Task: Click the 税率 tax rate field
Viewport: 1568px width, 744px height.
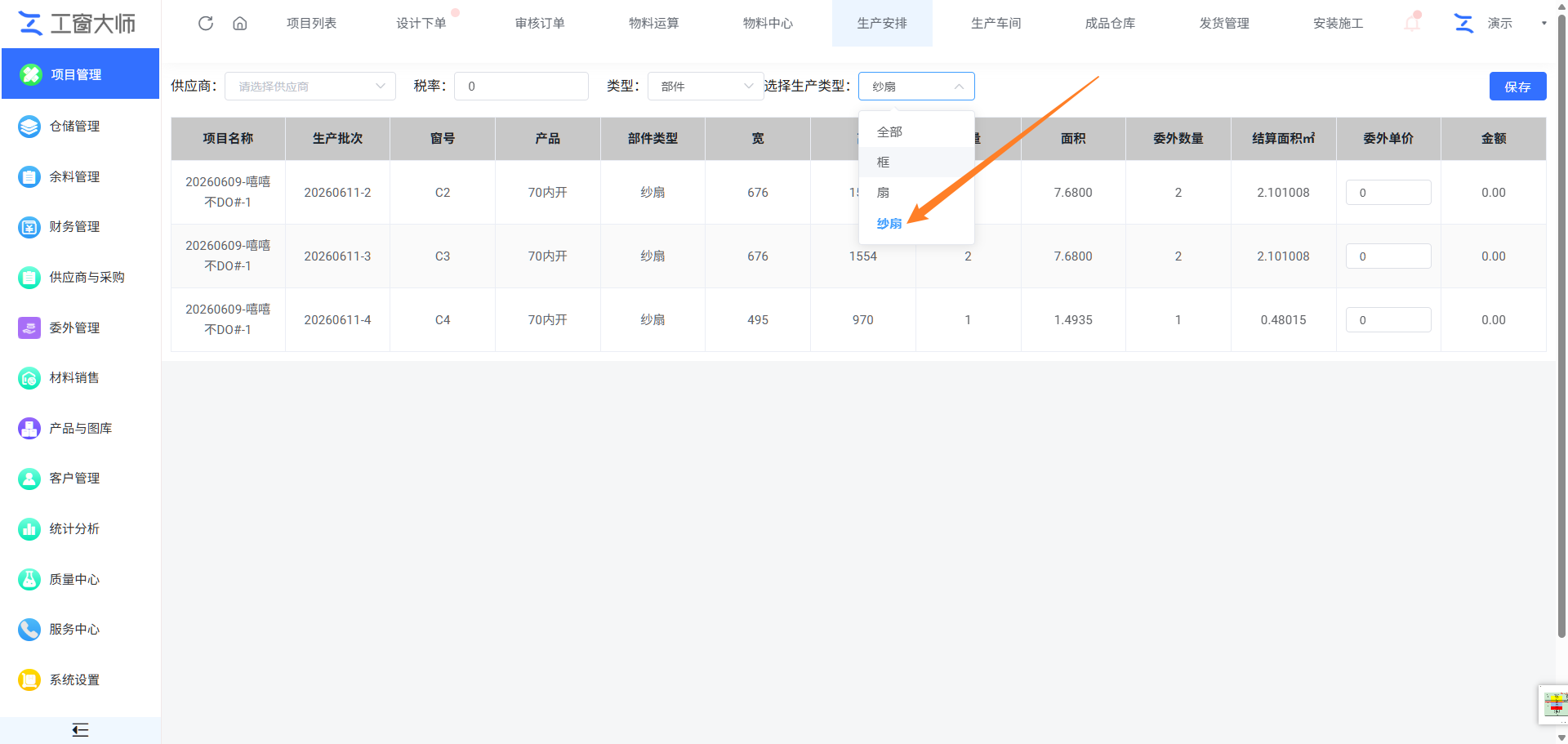Action: 521,87
